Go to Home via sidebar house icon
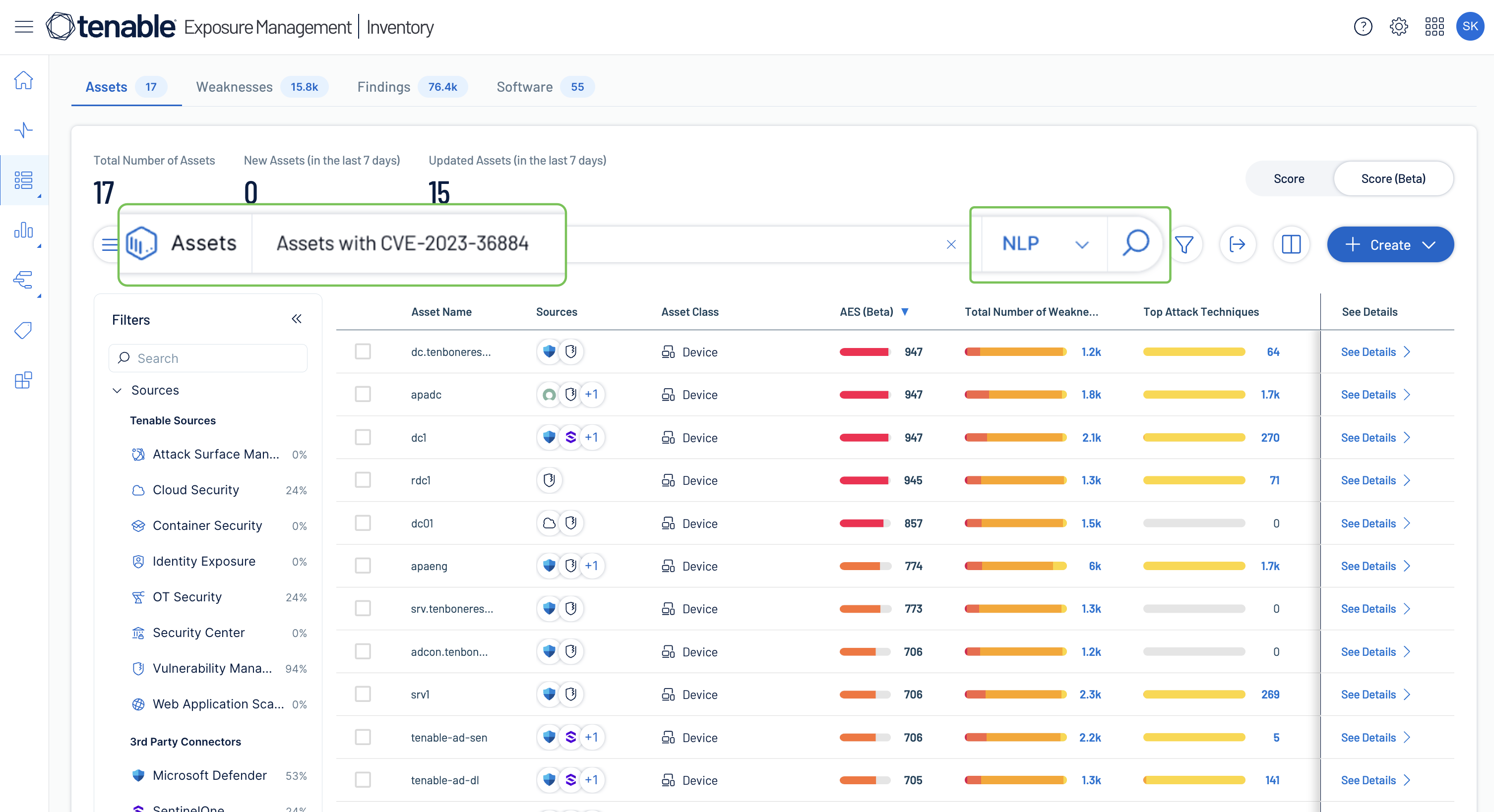The width and height of the screenshot is (1494, 812). point(24,80)
